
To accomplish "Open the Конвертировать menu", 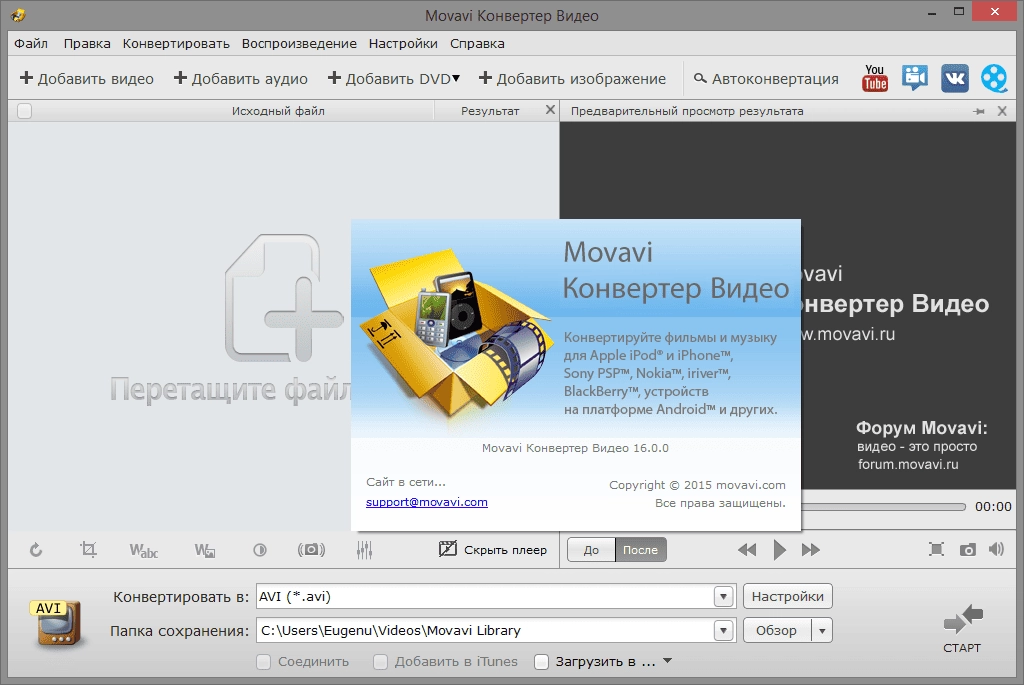I will point(176,44).
